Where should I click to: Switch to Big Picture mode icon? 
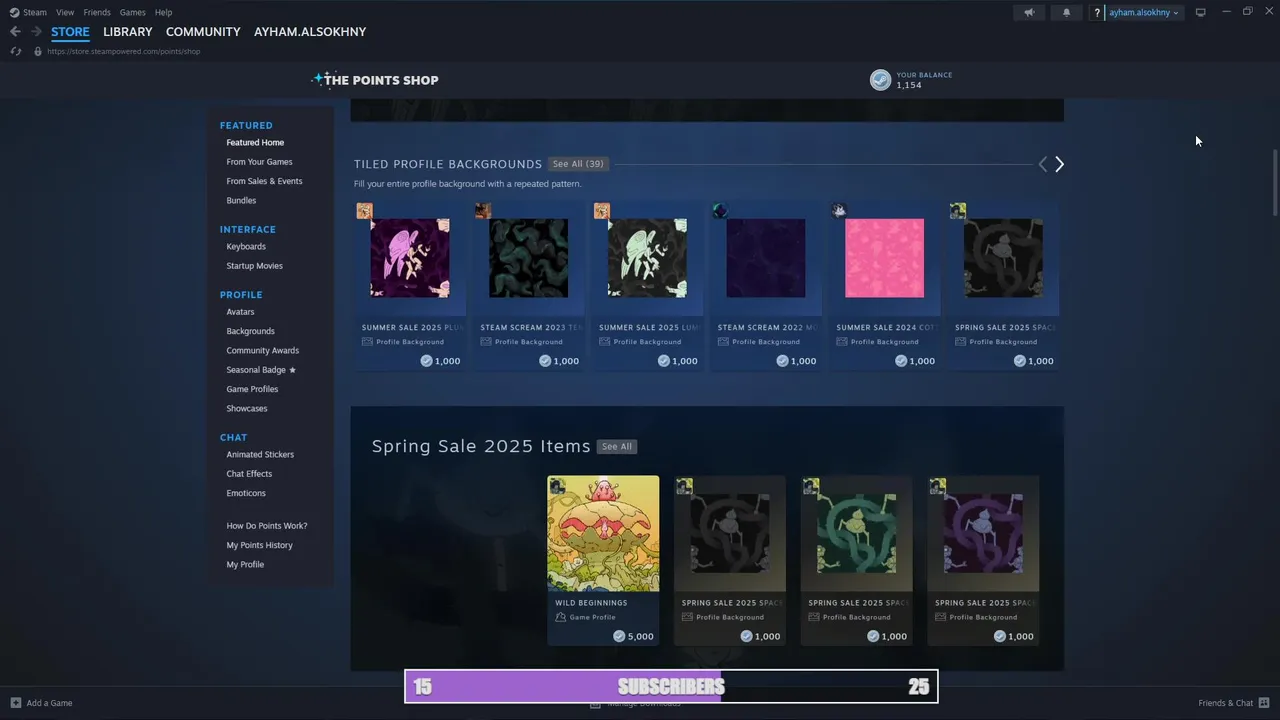tap(1200, 12)
